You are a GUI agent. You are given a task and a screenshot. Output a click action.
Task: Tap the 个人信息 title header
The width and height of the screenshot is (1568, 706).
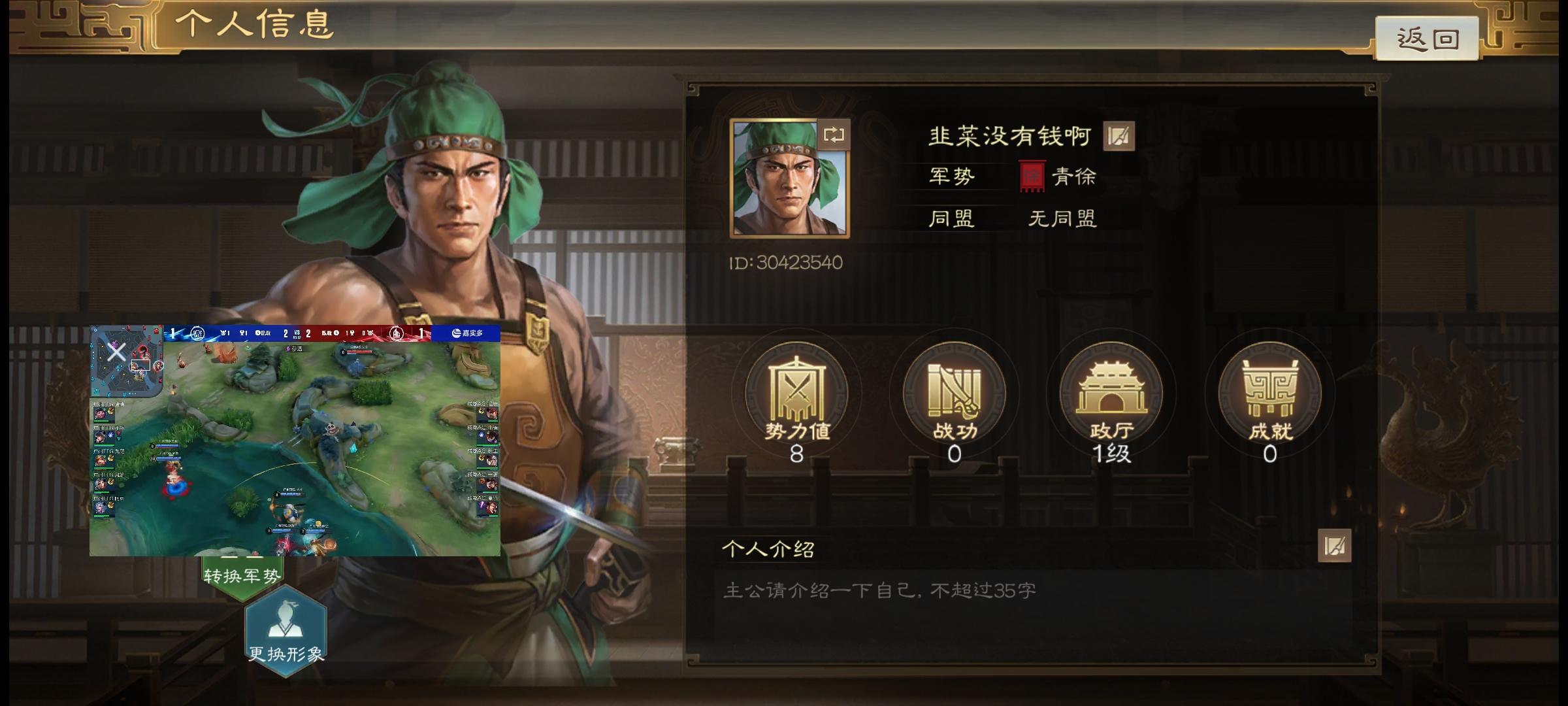pyautogui.click(x=255, y=25)
